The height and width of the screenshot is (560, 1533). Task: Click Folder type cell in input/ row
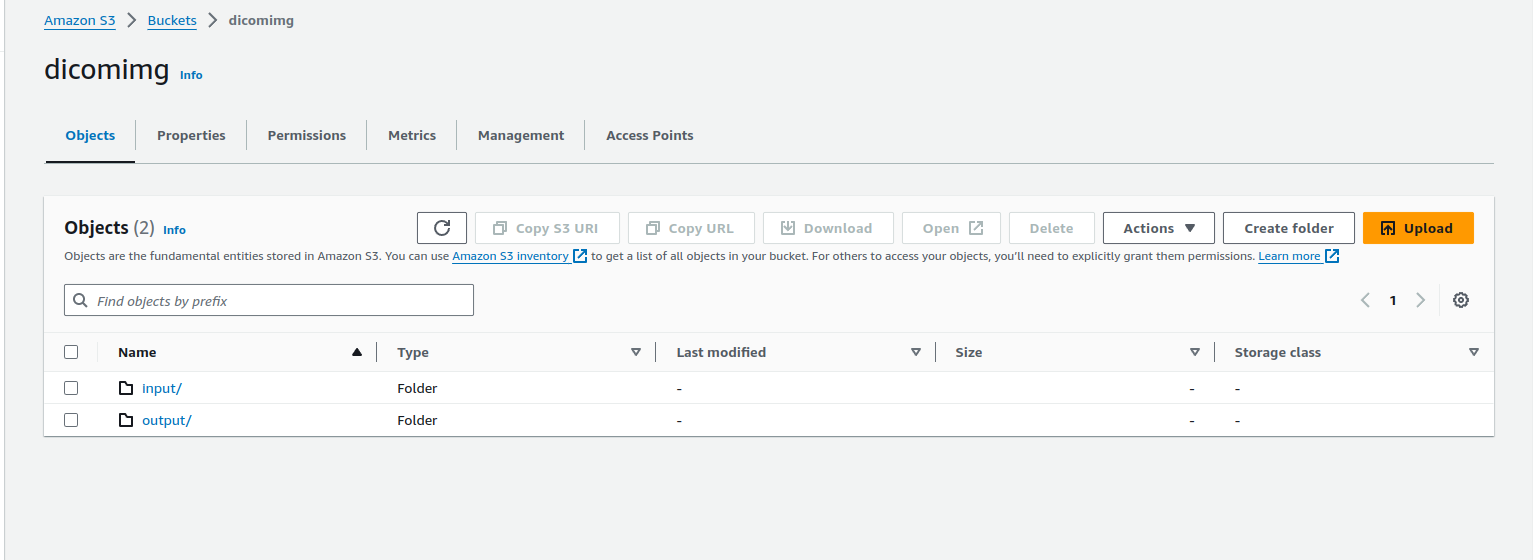coord(417,388)
